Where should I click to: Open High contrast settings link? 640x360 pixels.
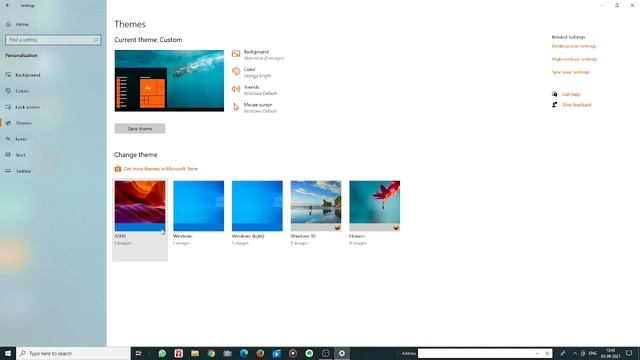coord(574,59)
